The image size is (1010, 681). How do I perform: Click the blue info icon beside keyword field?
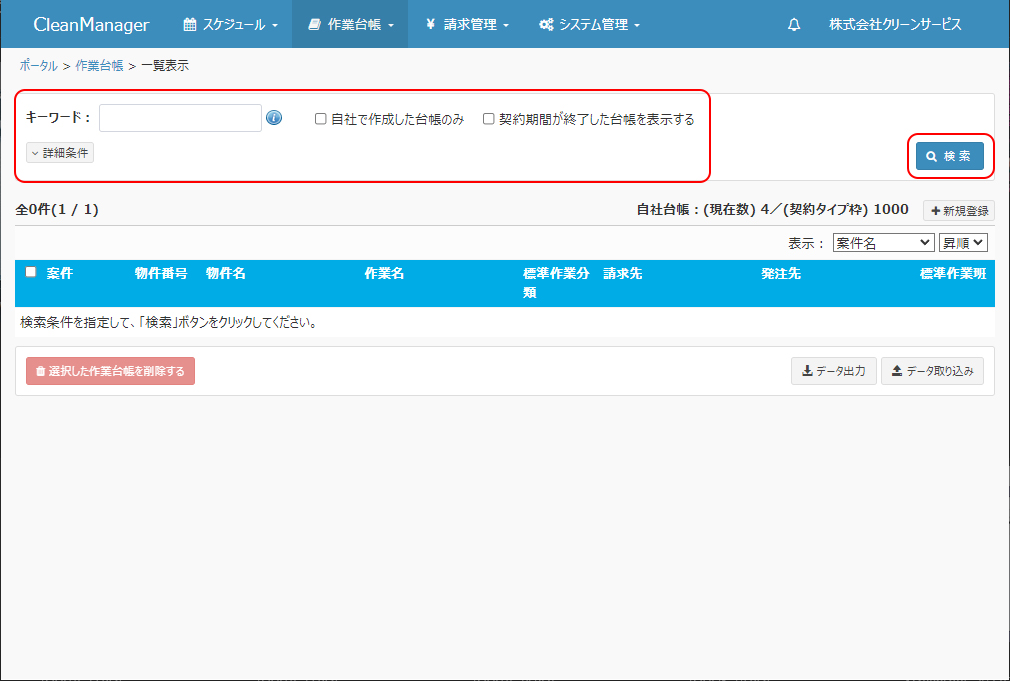coord(274,118)
